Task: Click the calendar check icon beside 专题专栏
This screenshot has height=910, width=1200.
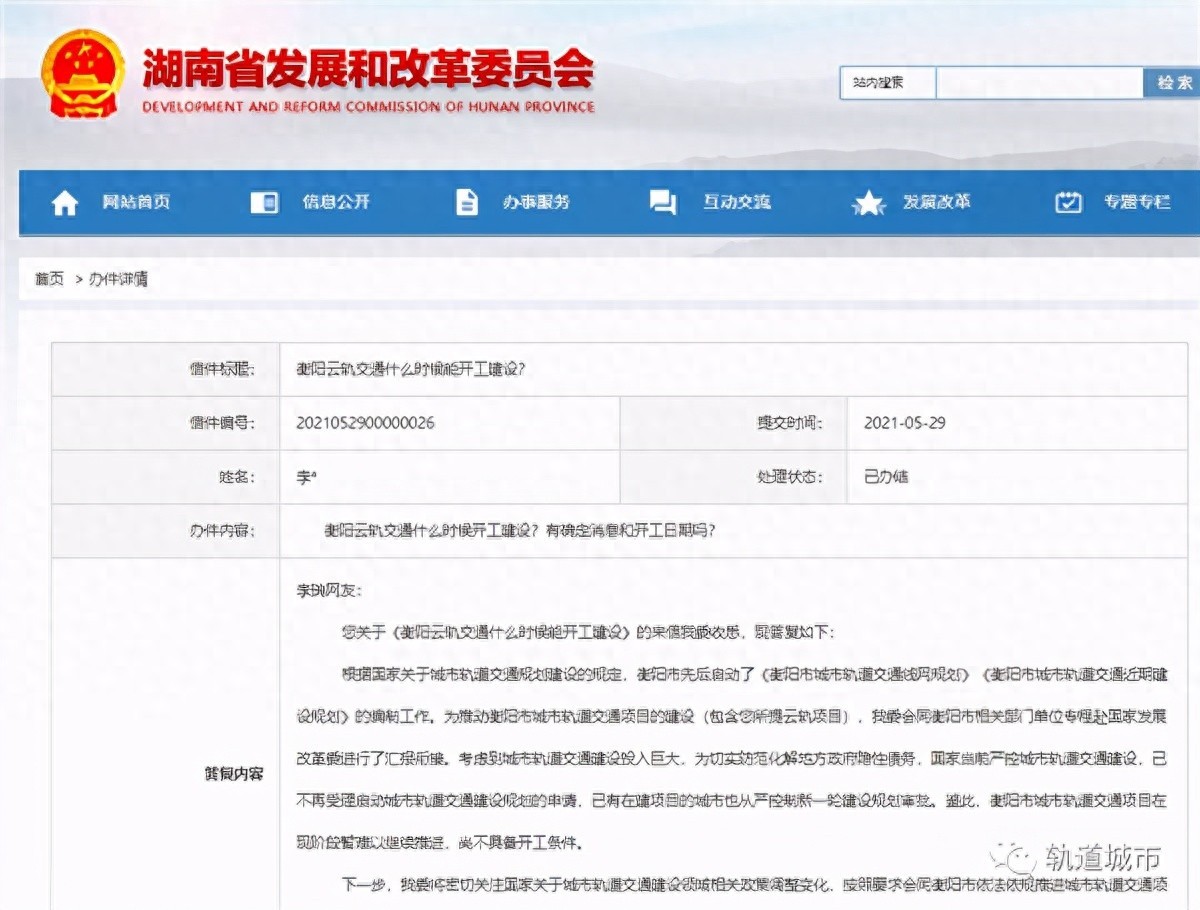Action: click(1069, 202)
